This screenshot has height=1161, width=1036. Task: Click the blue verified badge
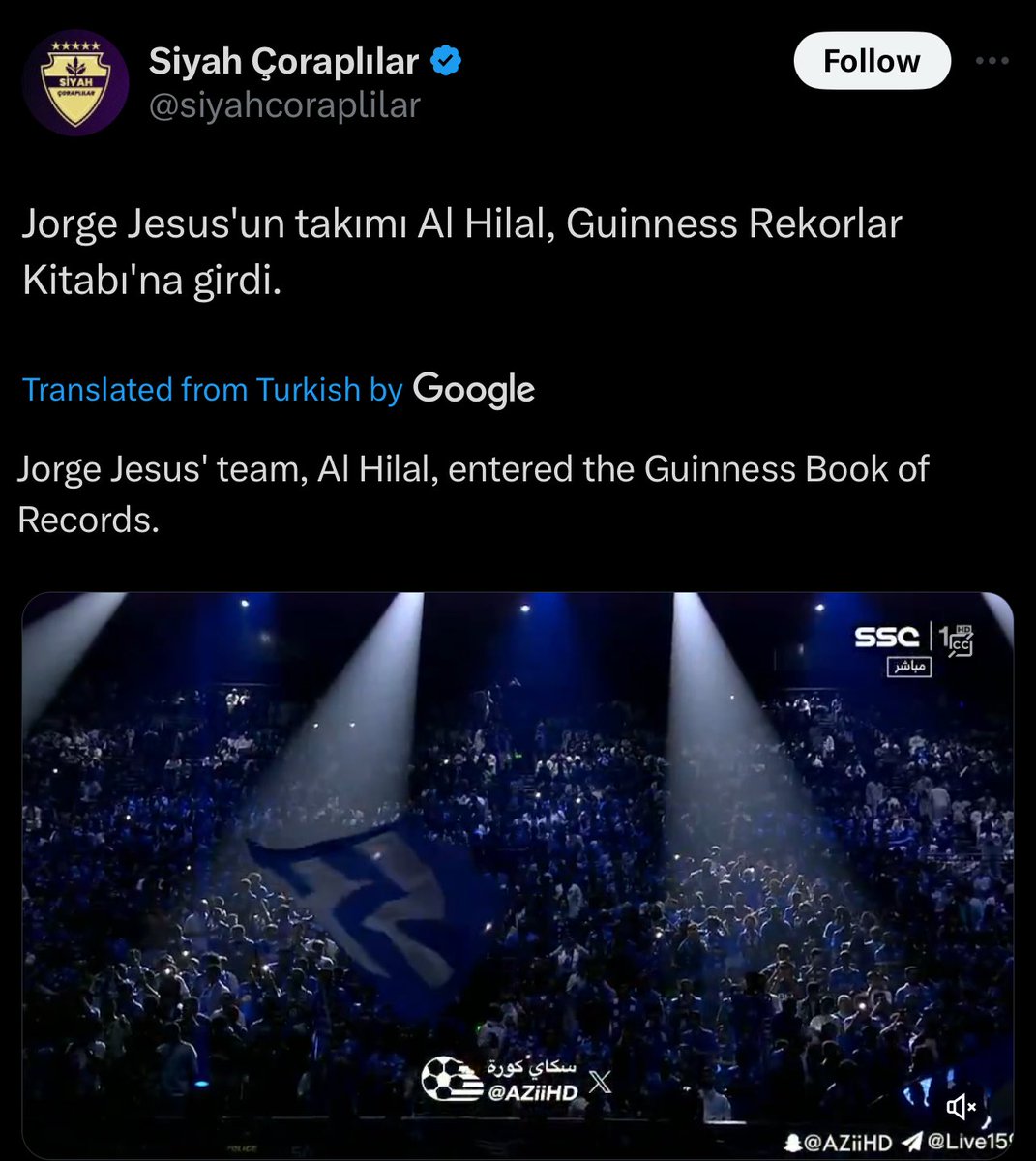(445, 61)
